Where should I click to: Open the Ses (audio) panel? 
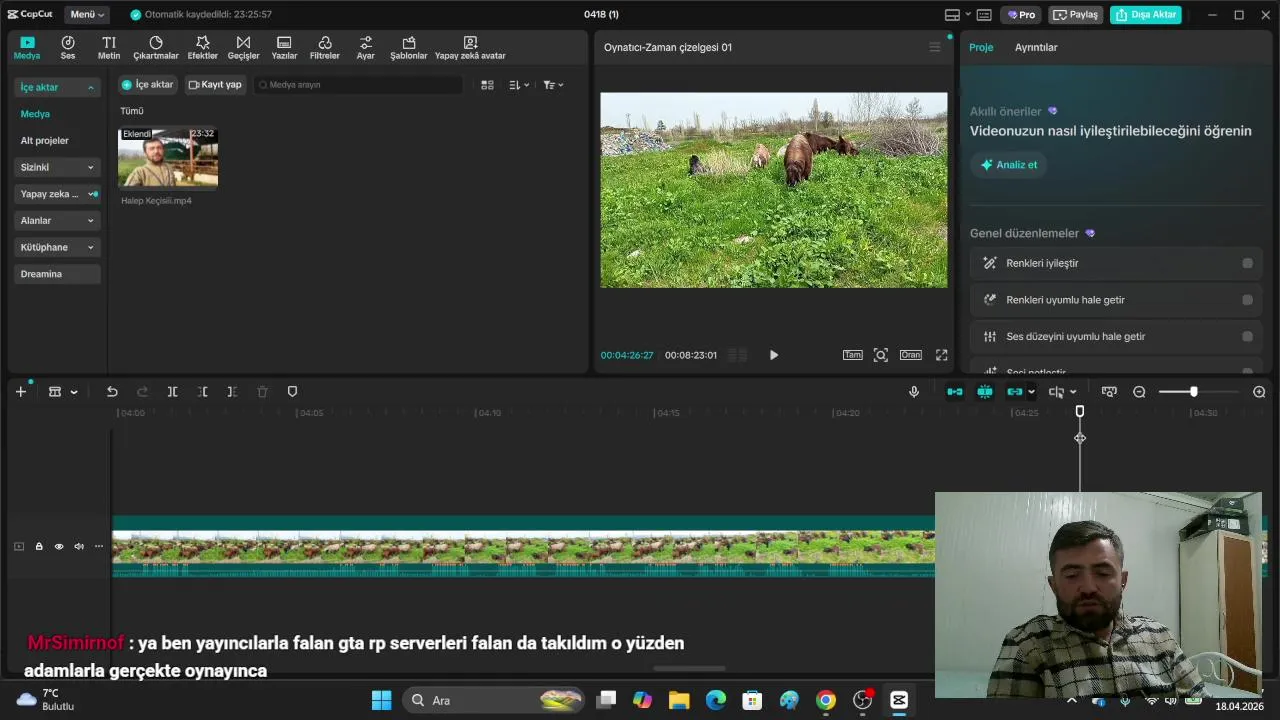68,48
